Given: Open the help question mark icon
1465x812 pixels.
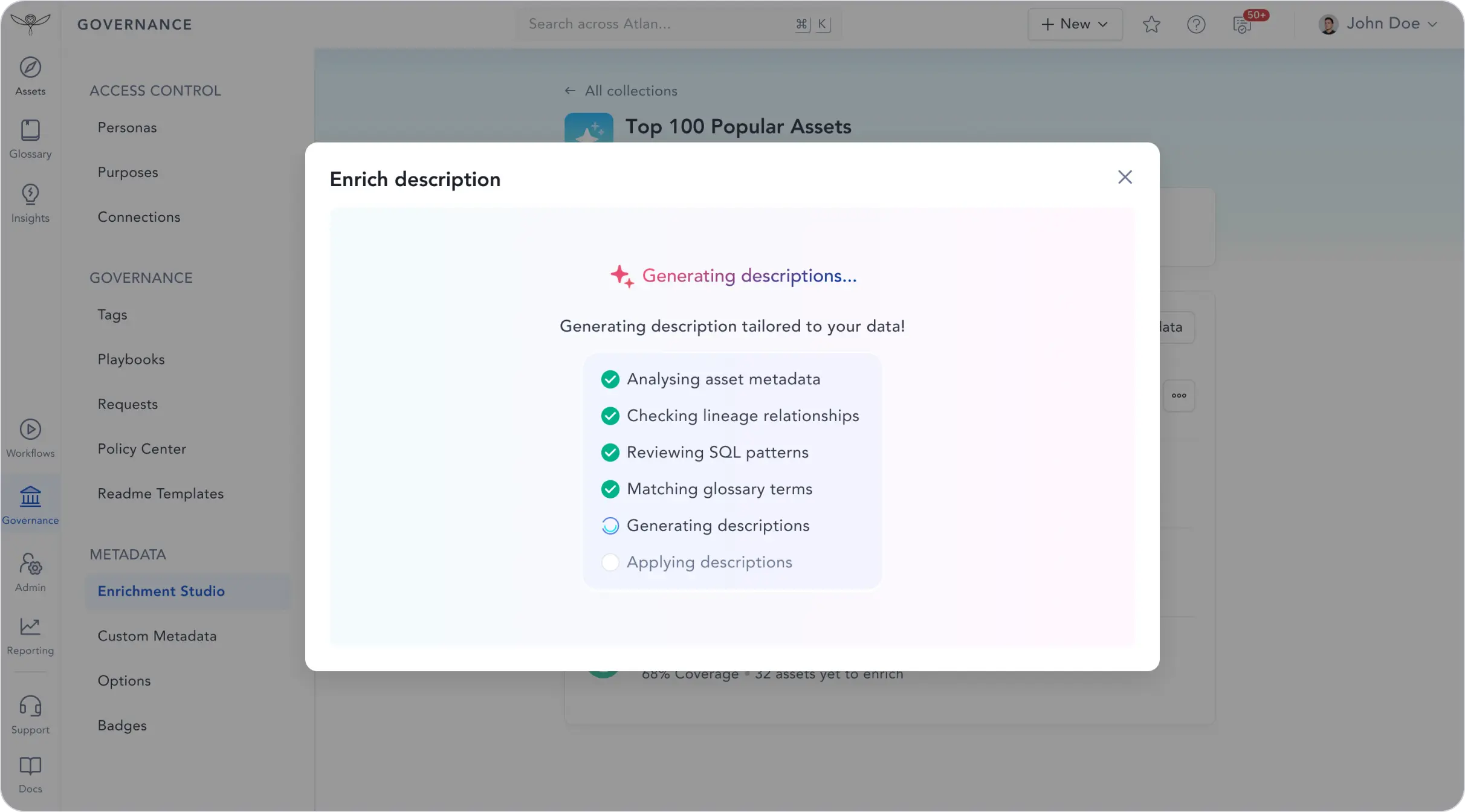Looking at the screenshot, I should tap(1195, 24).
